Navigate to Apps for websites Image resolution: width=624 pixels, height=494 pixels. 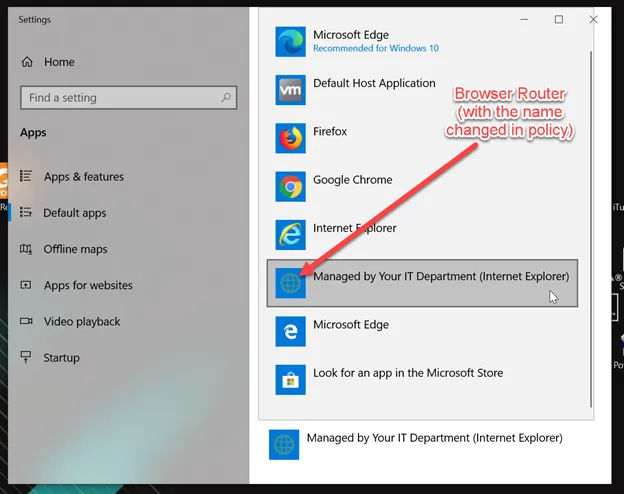(x=88, y=285)
